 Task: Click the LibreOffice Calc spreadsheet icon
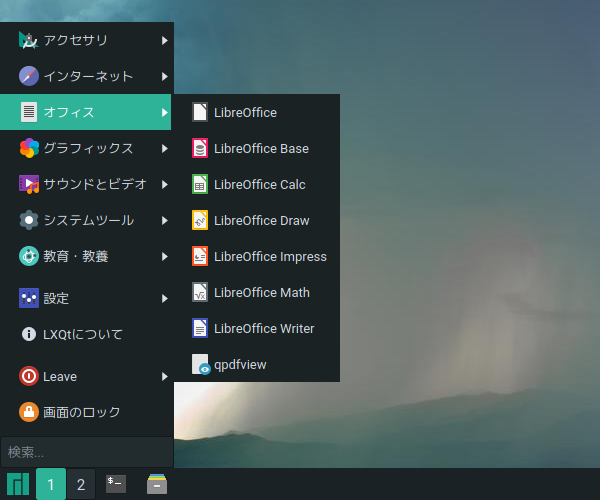click(200, 184)
